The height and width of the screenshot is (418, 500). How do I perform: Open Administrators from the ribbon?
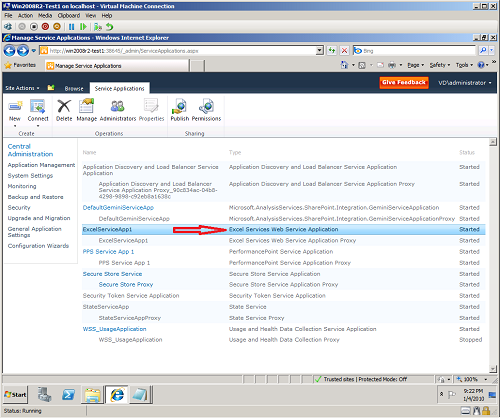point(118,110)
